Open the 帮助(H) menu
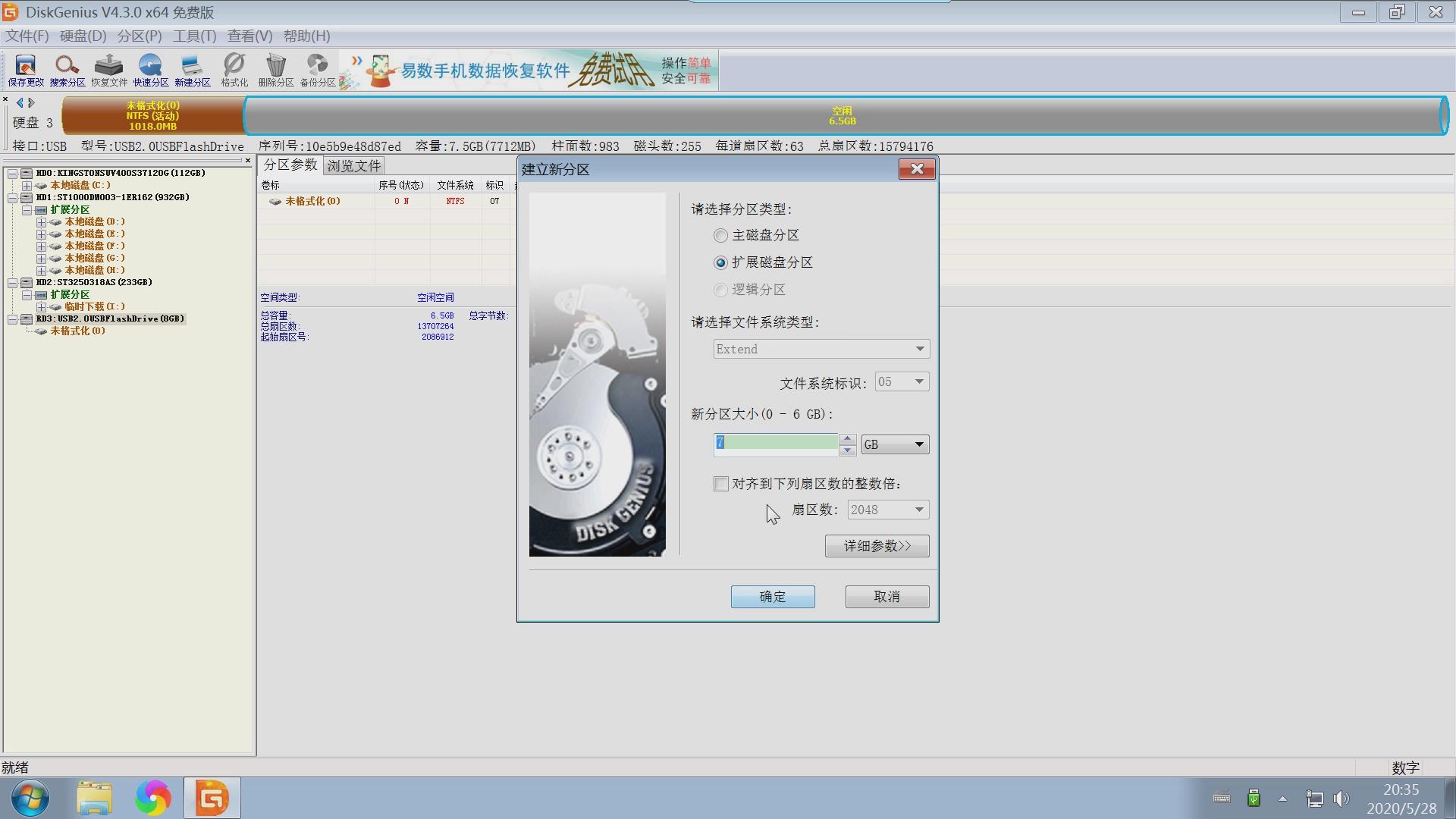The width and height of the screenshot is (1456, 819). (307, 36)
